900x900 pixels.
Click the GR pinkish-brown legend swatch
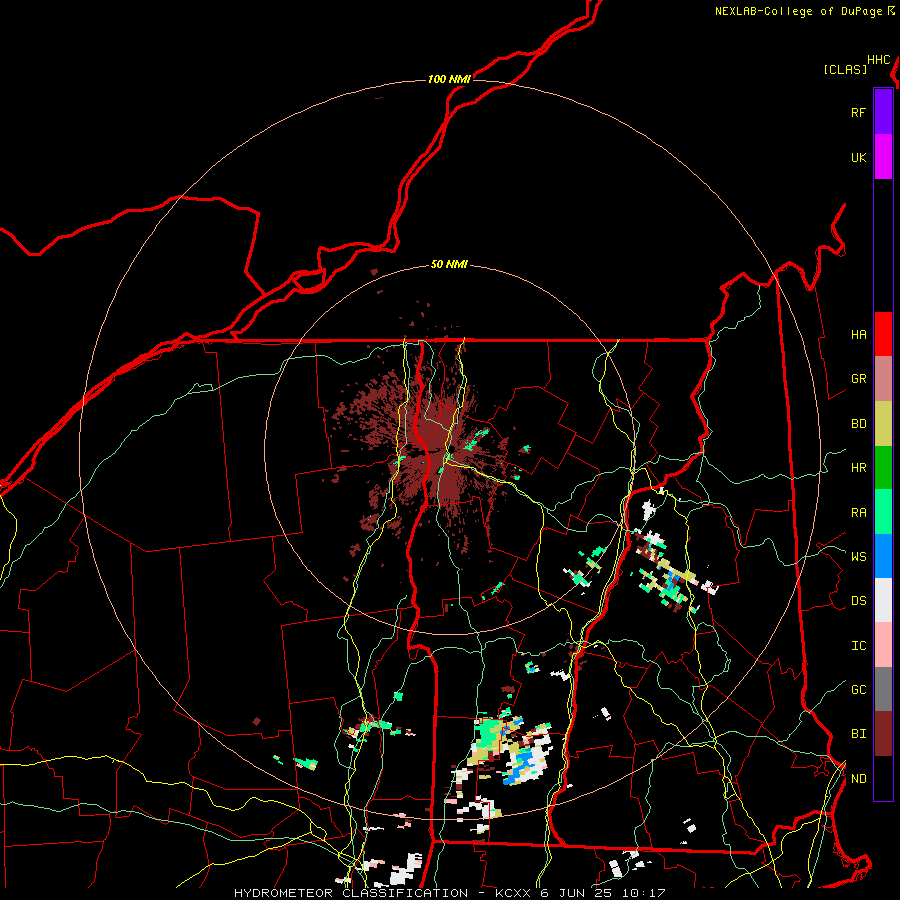click(x=883, y=379)
